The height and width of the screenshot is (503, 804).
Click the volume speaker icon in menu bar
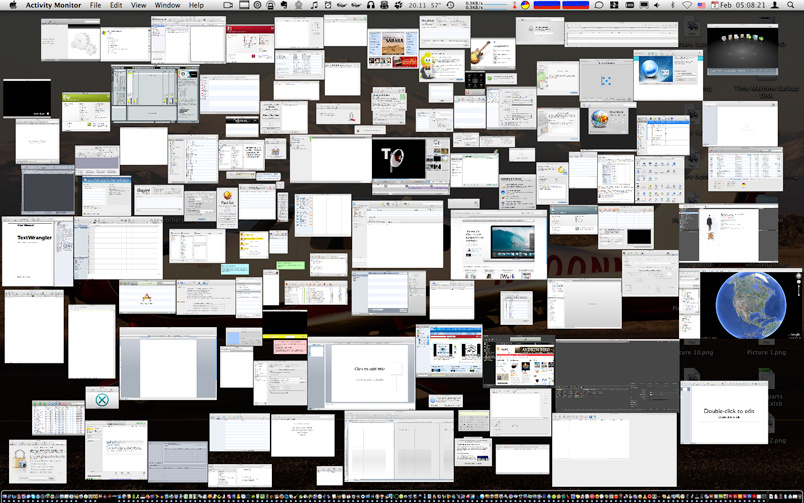[x=657, y=5]
